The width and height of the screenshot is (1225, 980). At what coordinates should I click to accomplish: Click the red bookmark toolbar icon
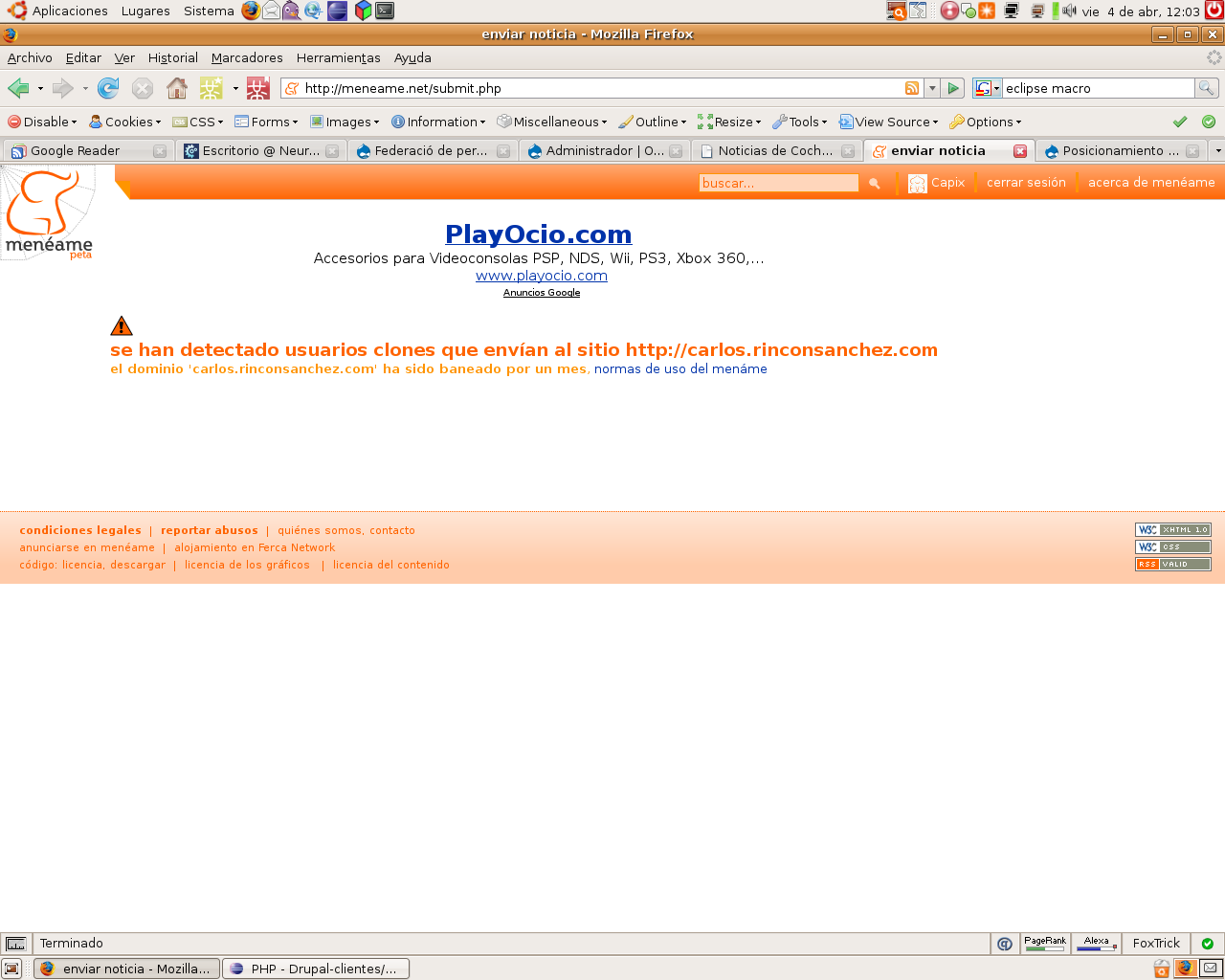pyautogui.click(x=257, y=88)
